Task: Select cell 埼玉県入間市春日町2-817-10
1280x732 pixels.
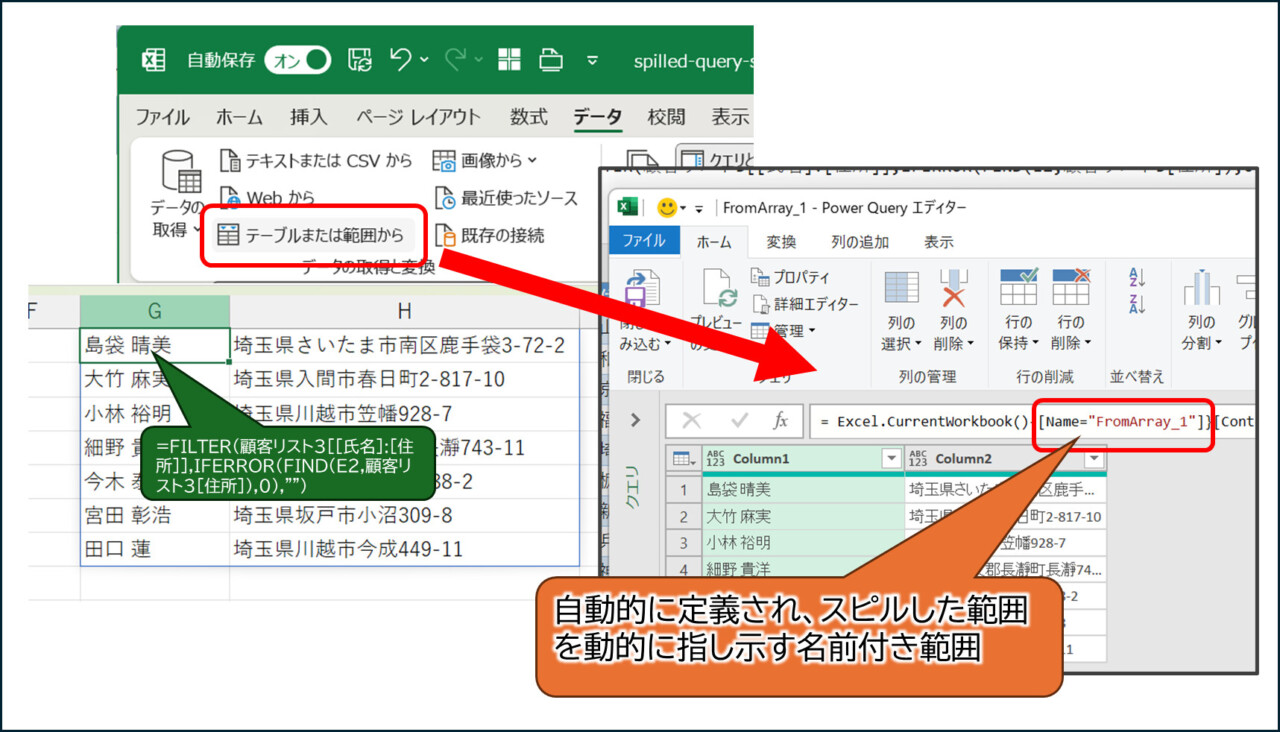Action: [x=404, y=379]
